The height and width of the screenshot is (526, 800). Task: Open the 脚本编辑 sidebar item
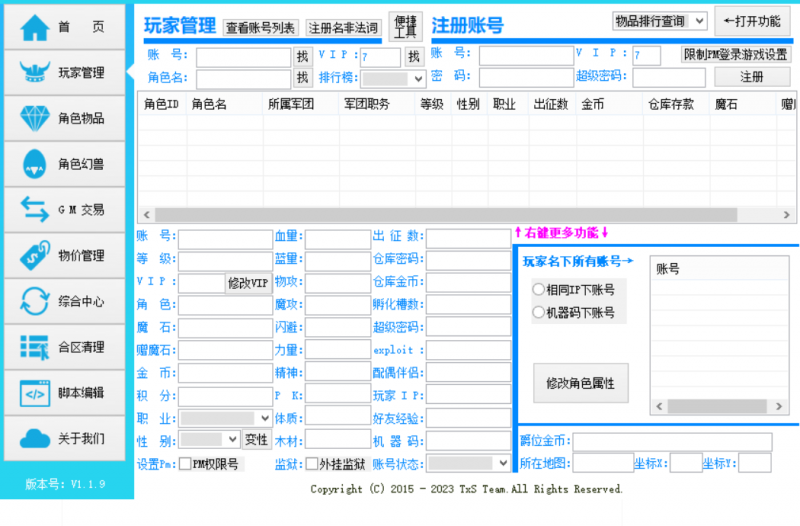point(64,393)
